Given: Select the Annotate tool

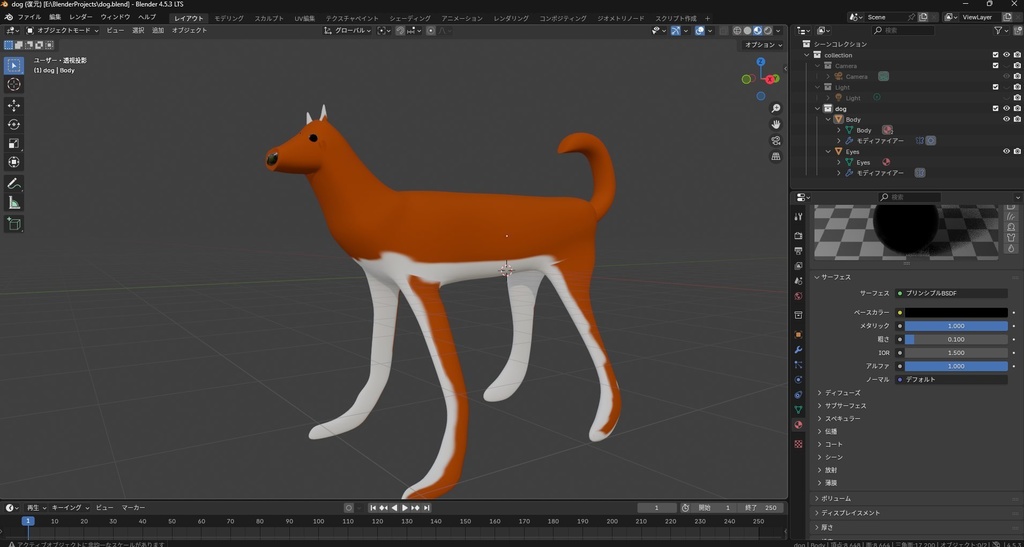Looking at the screenshot, I should tap(14, 184).
